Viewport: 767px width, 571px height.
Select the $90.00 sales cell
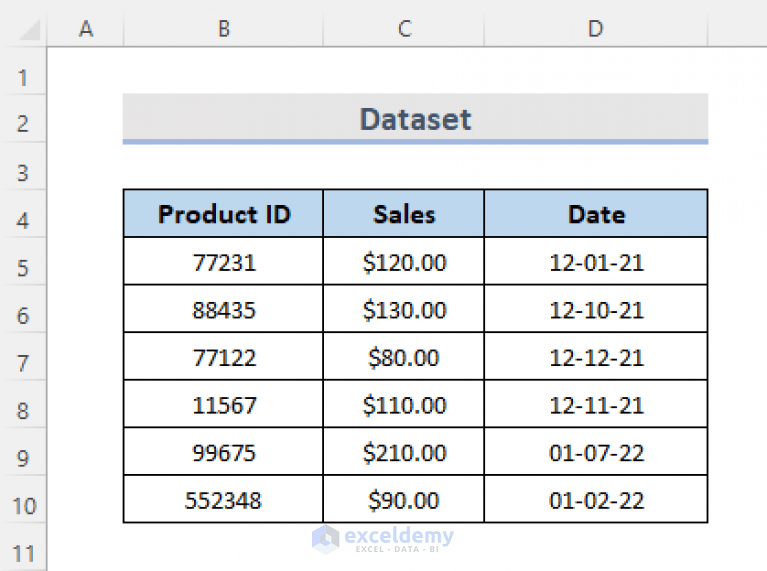click(x=404, y=499)
